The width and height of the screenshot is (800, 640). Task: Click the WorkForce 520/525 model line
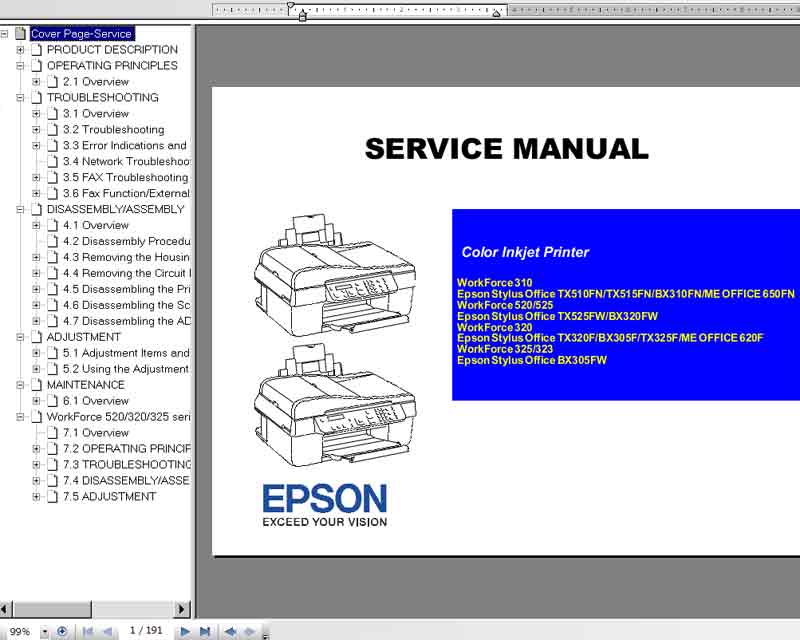[505, 305]
